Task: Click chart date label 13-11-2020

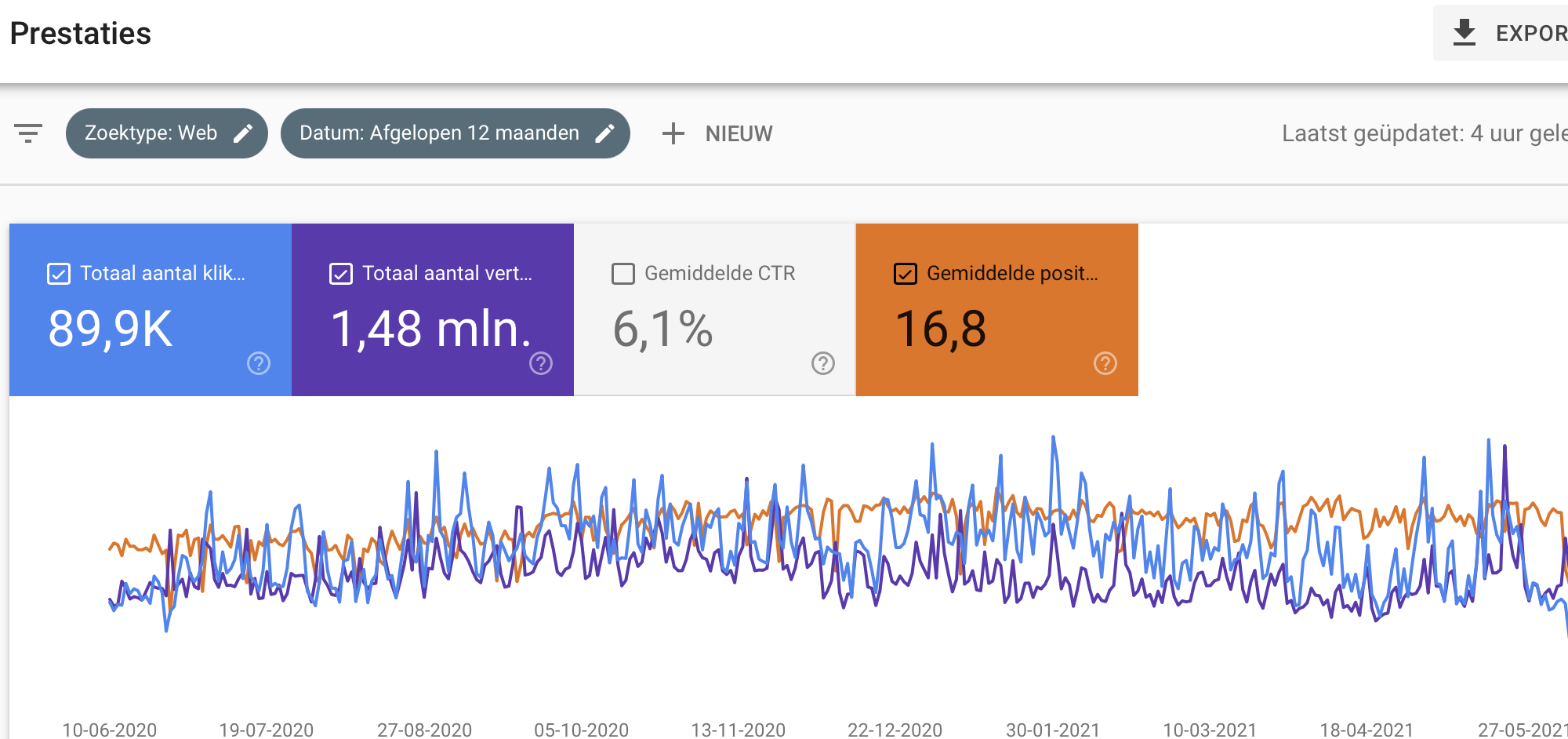Action: (738, 730)
